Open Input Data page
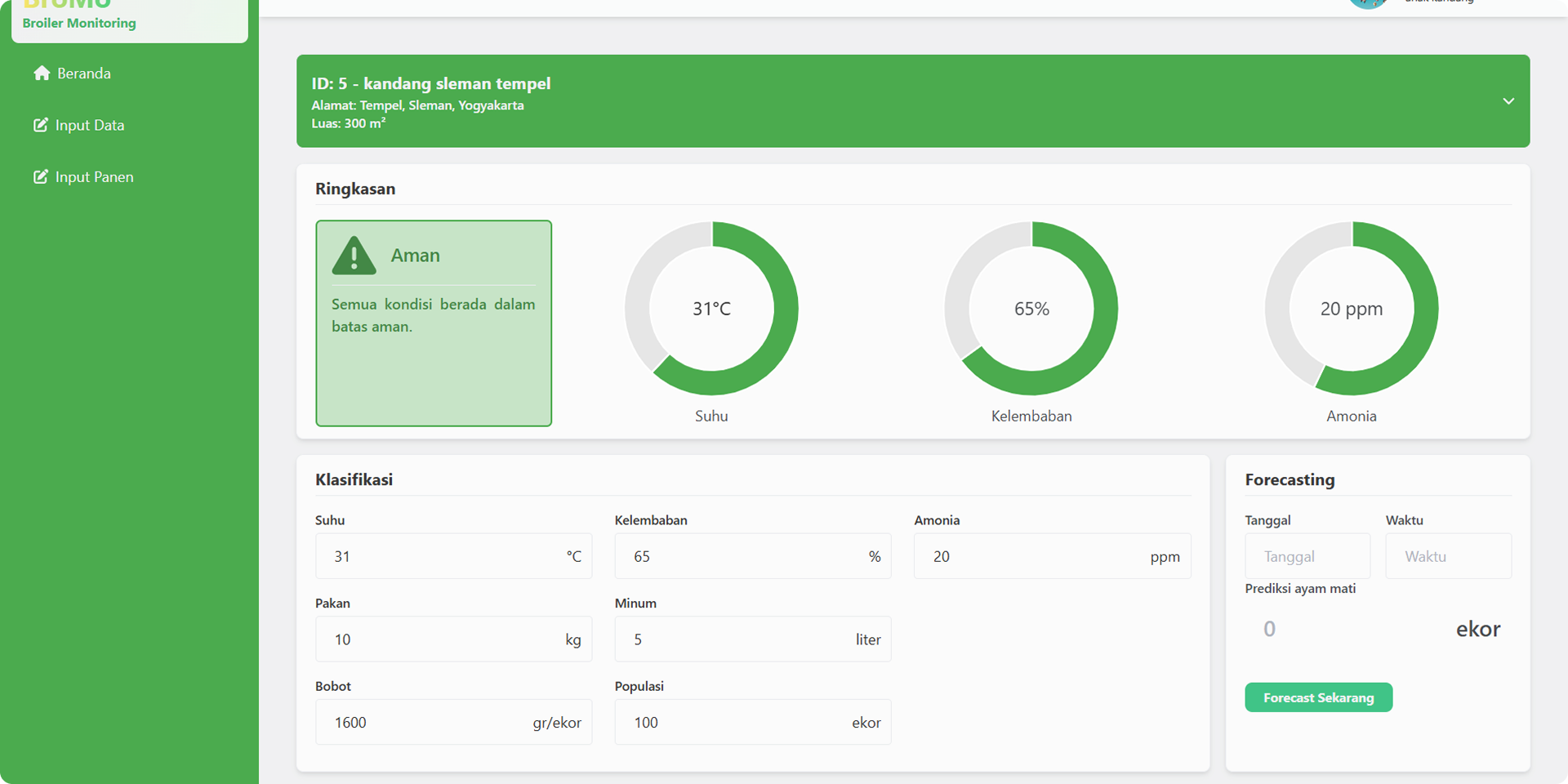 pos(78,125)
